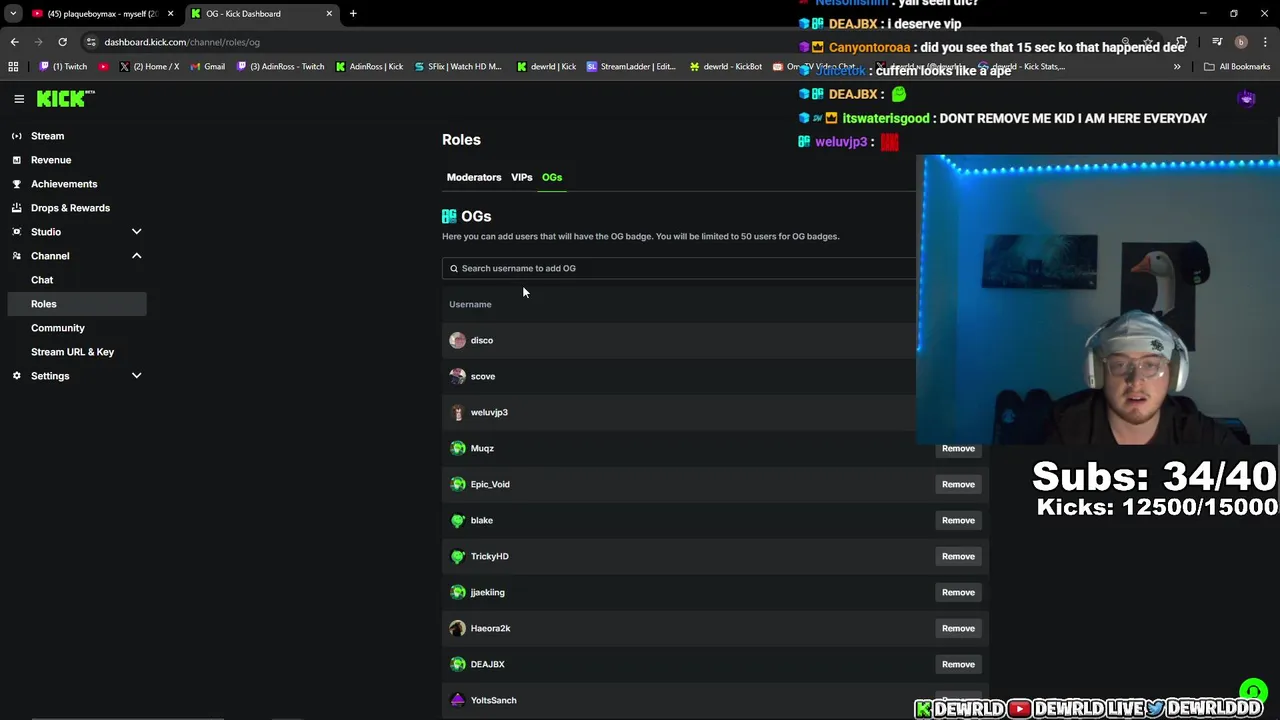The width and height of the screenshot is (1280, 720).
Task: Click Epic_Void's avatar icon
Action: point(458,484)
